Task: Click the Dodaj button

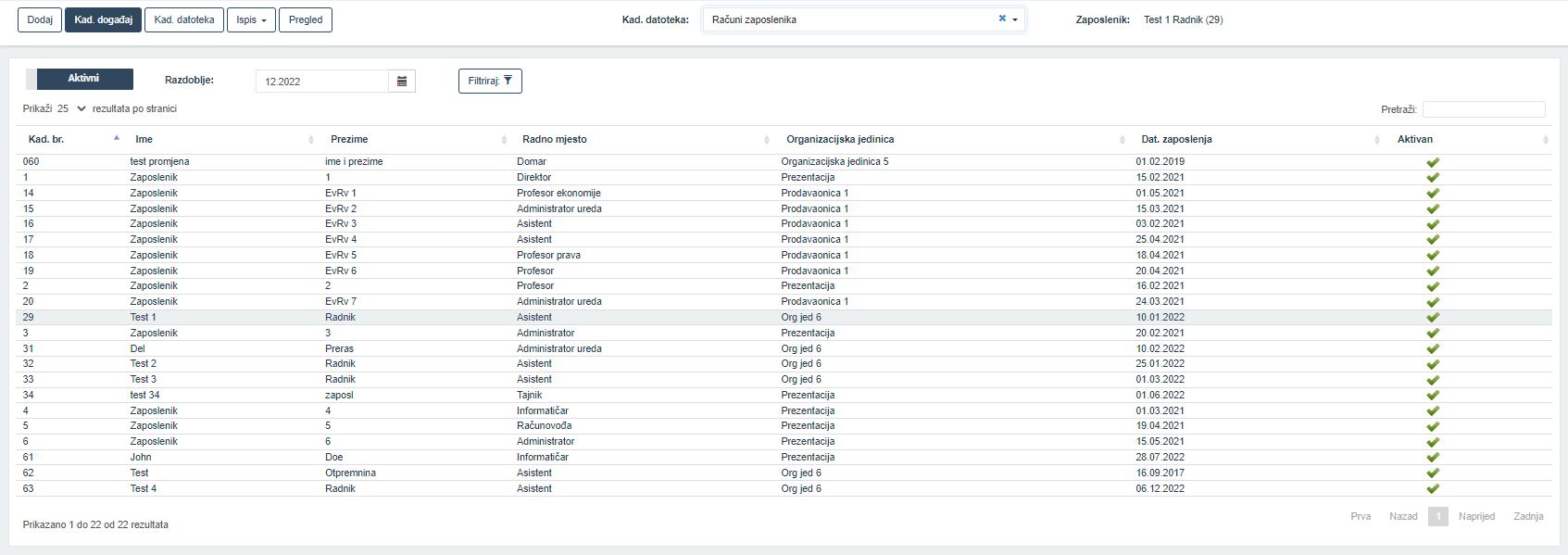Action: tap(40, 19)
